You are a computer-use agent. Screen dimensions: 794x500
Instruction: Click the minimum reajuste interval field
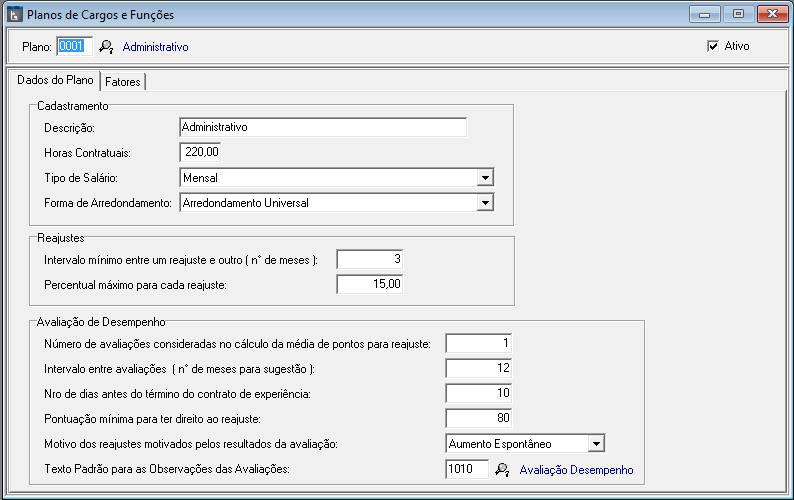[370, 259]
